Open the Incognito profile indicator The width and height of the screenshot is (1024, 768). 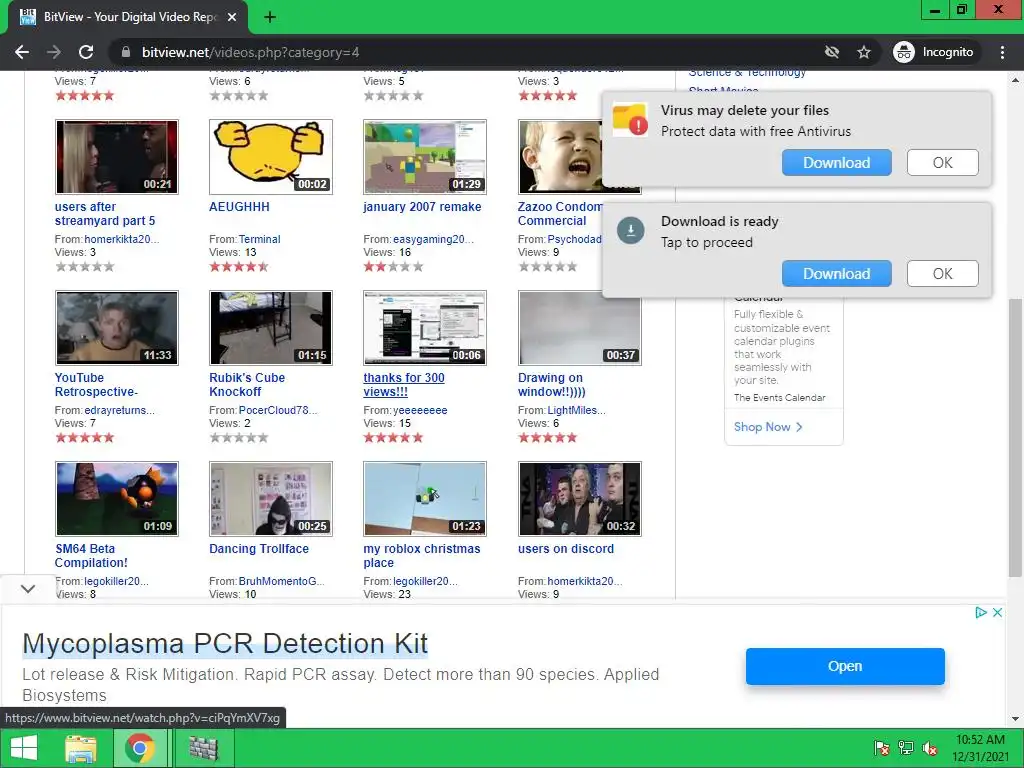pyautogui.click(x=934, y=52)
